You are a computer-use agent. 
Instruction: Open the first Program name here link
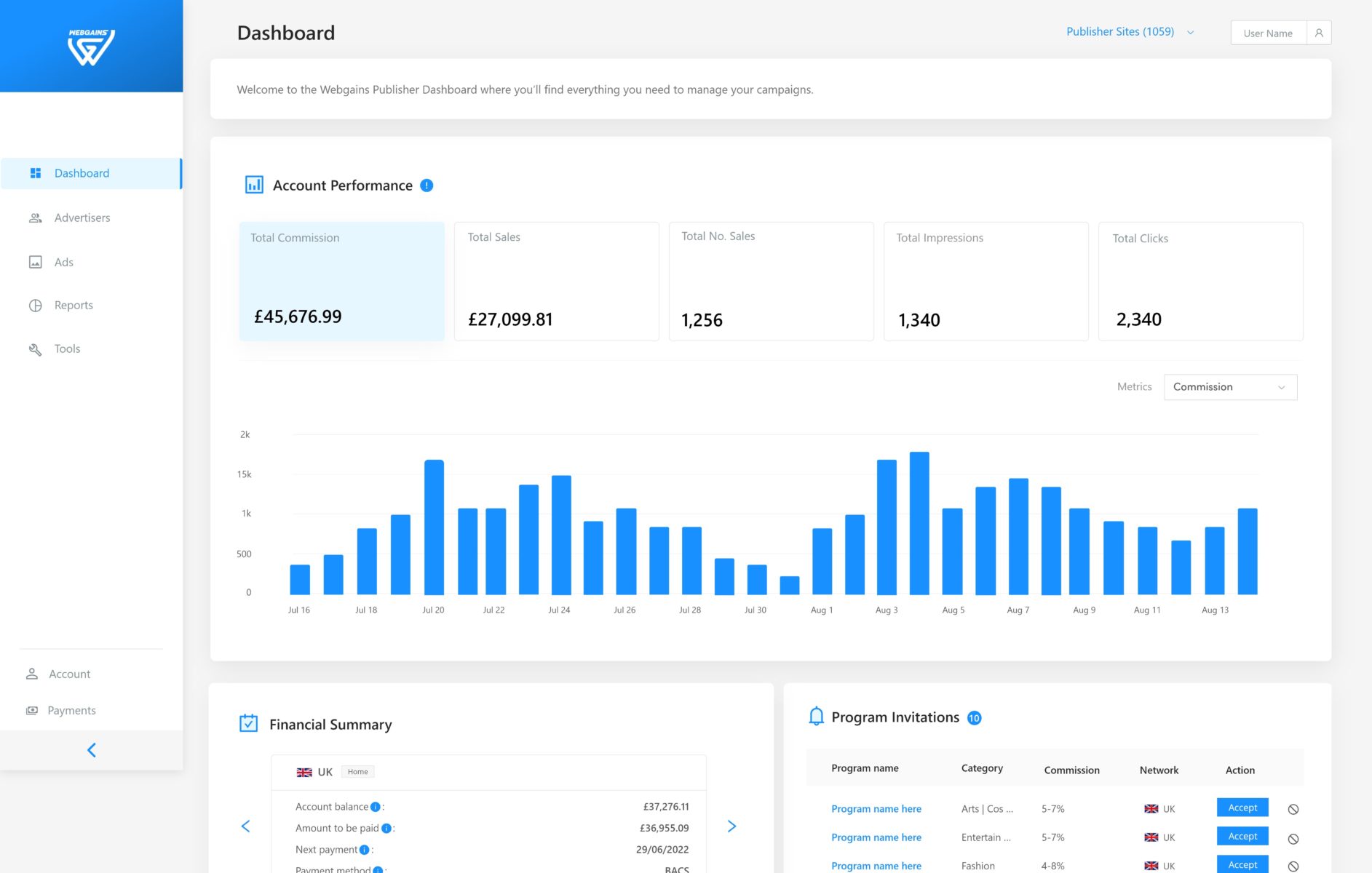pyautogui.click(x=876, y=808)
